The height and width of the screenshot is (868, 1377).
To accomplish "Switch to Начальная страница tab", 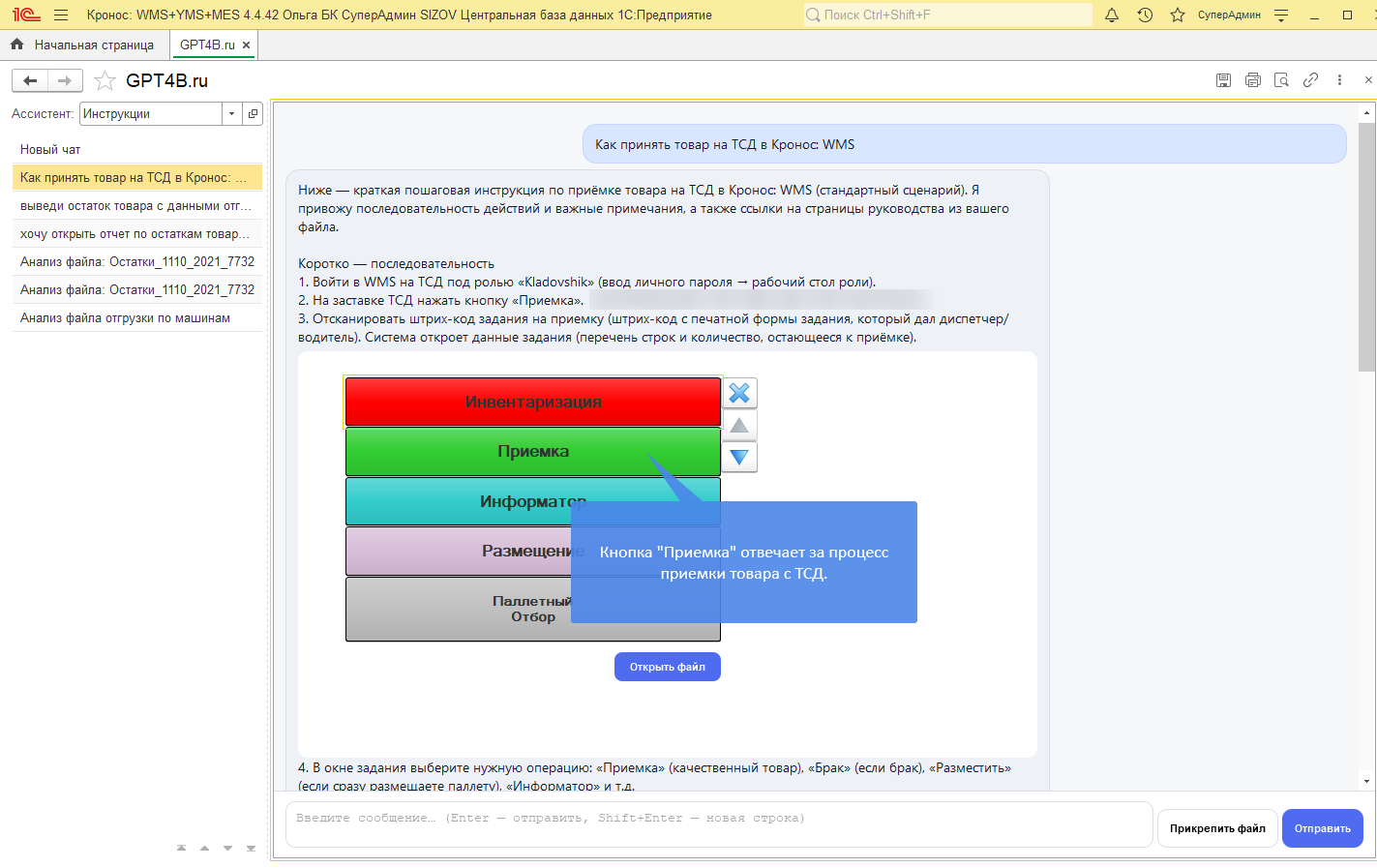I will (83, 45).
